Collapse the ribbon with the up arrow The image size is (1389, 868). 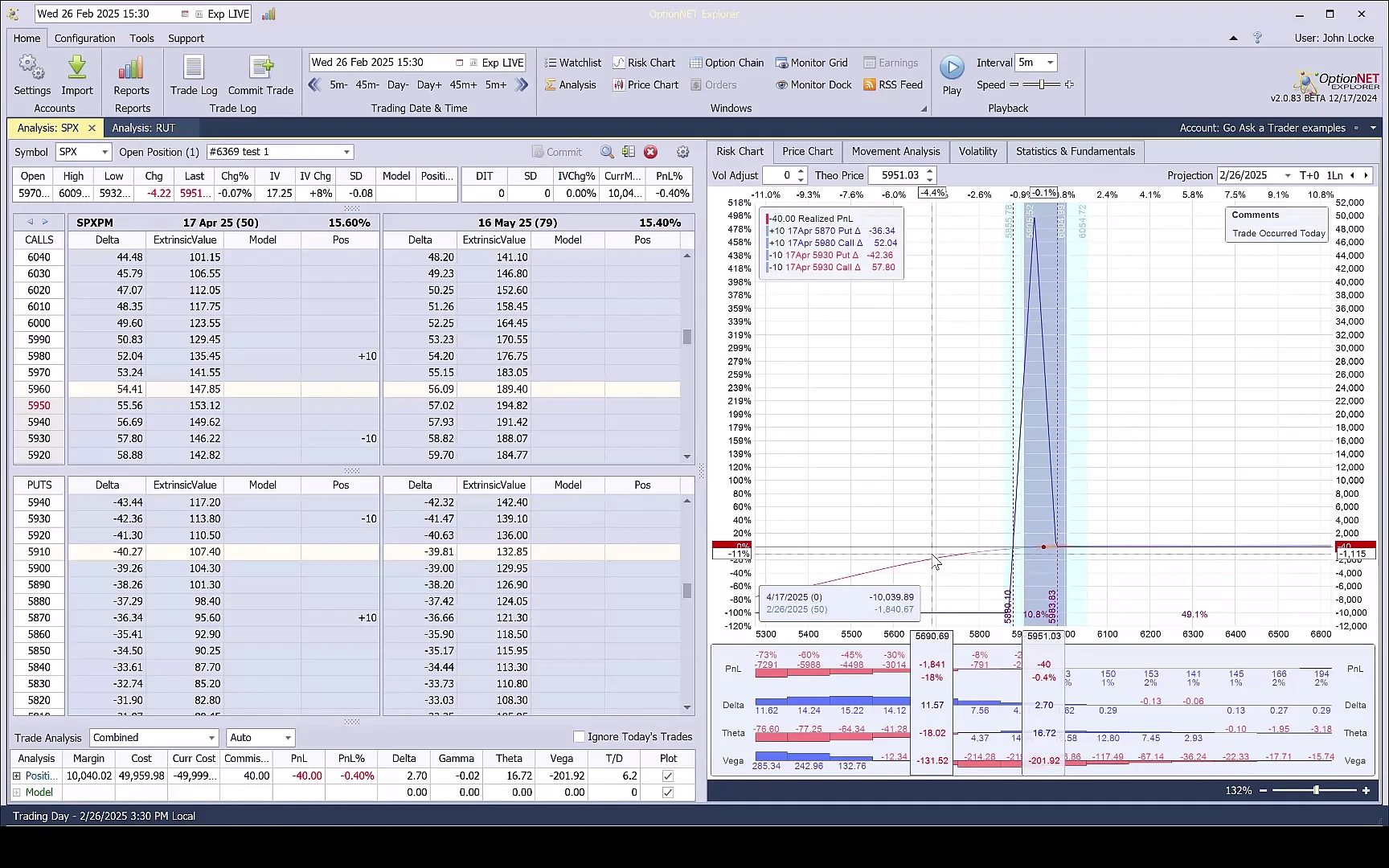click(x=1234, y=38)
